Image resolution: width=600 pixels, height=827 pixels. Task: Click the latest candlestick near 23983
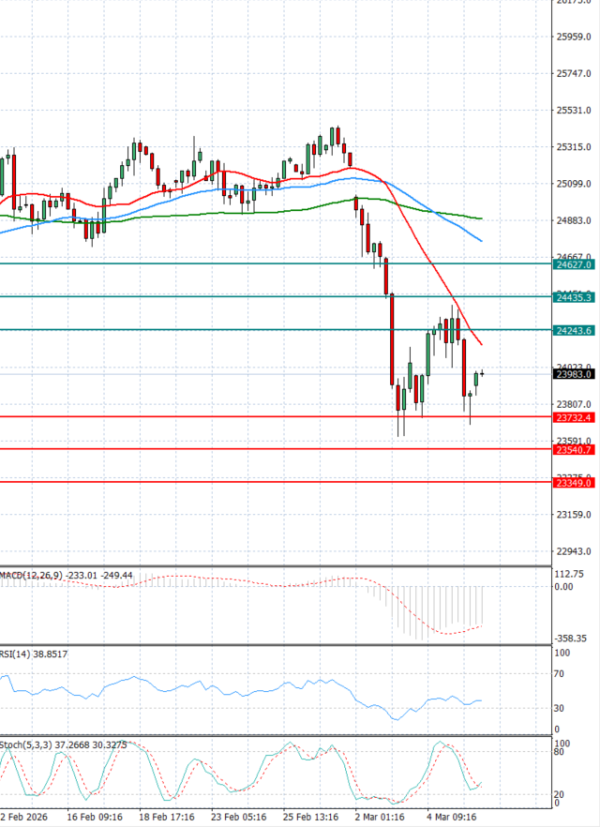pos(482,374)
